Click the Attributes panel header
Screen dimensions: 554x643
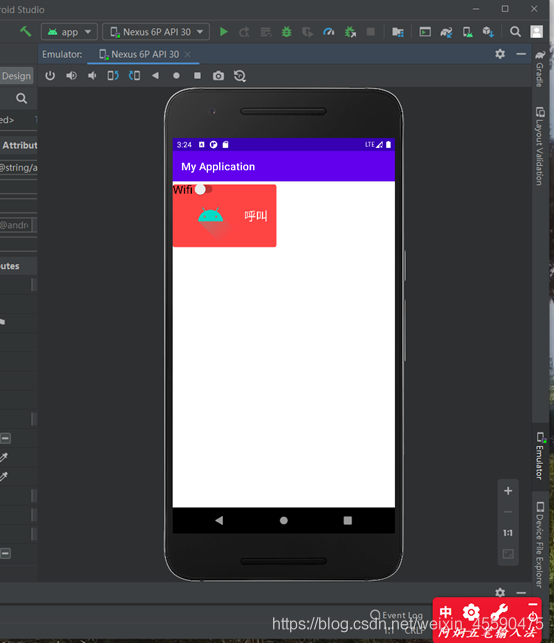tap(19, 145)
